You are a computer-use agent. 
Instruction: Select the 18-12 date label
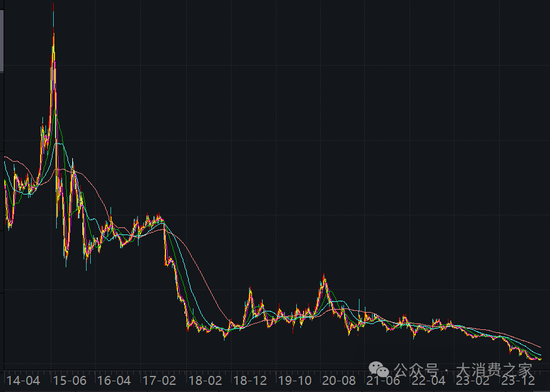click(x=250, y=381)
